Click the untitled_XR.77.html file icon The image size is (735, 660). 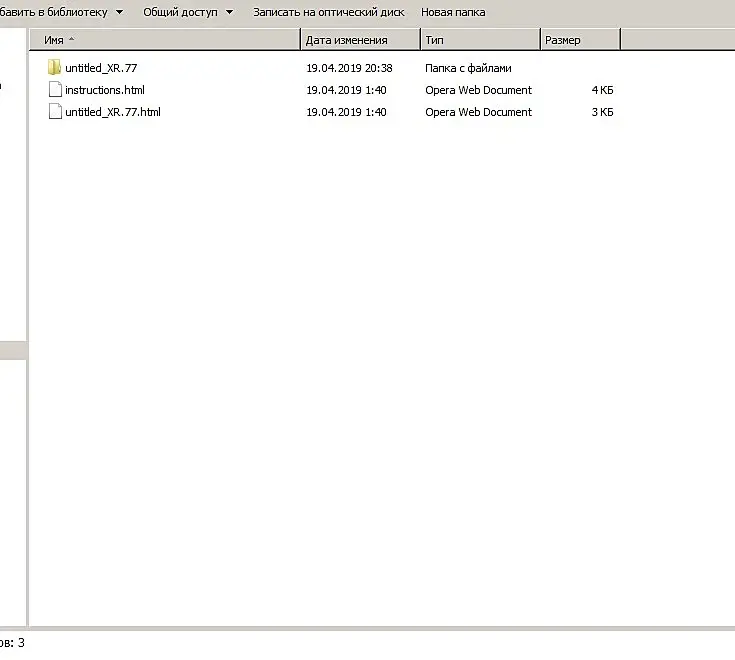(x=55, y=111)
